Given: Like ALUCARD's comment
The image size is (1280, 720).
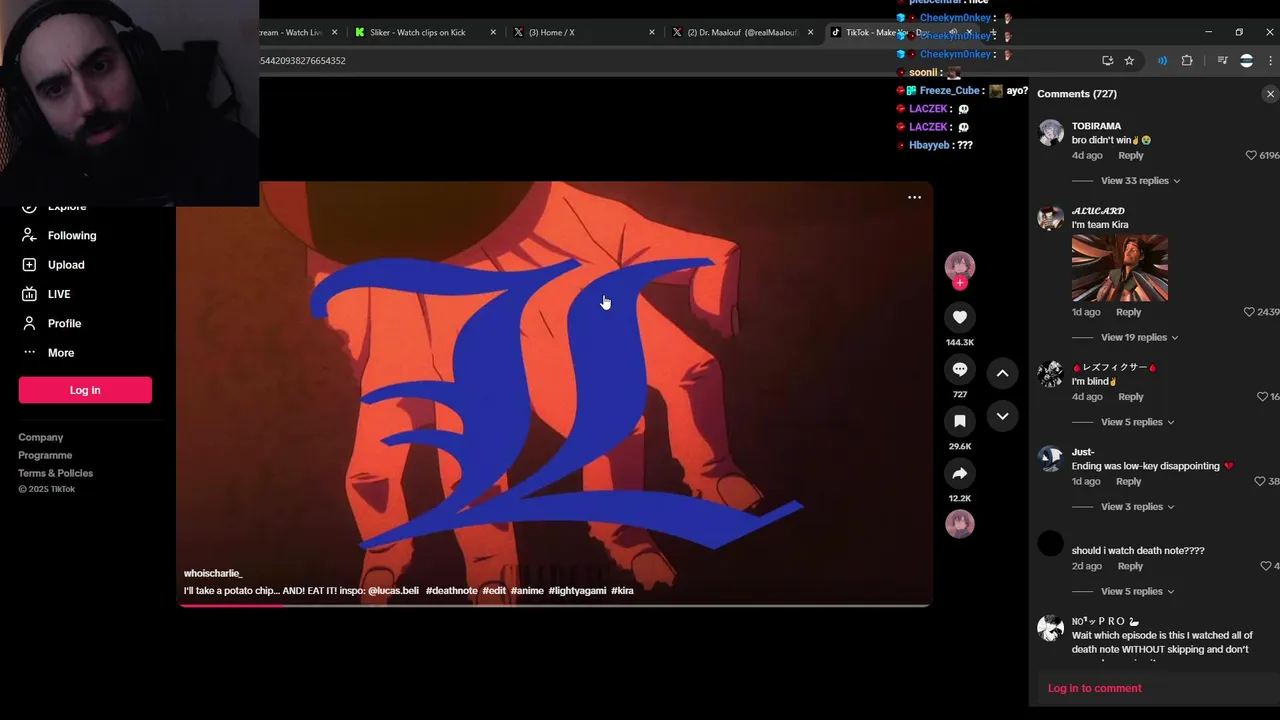Looking at the screenshot, I should [x=1249, y=312].
